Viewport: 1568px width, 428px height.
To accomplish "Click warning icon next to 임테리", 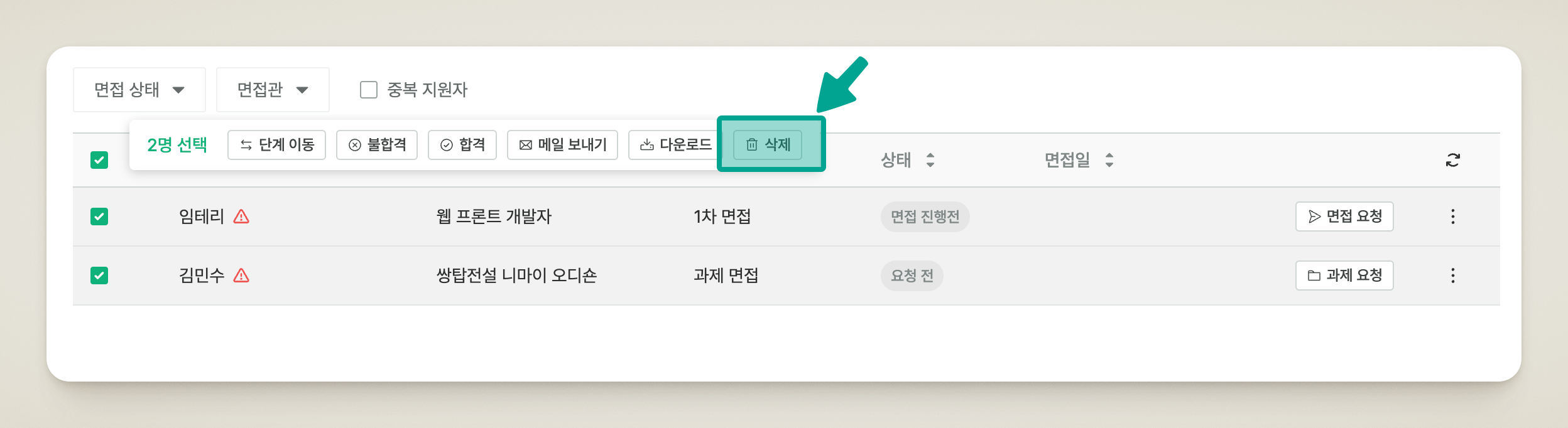I will 241,217.
